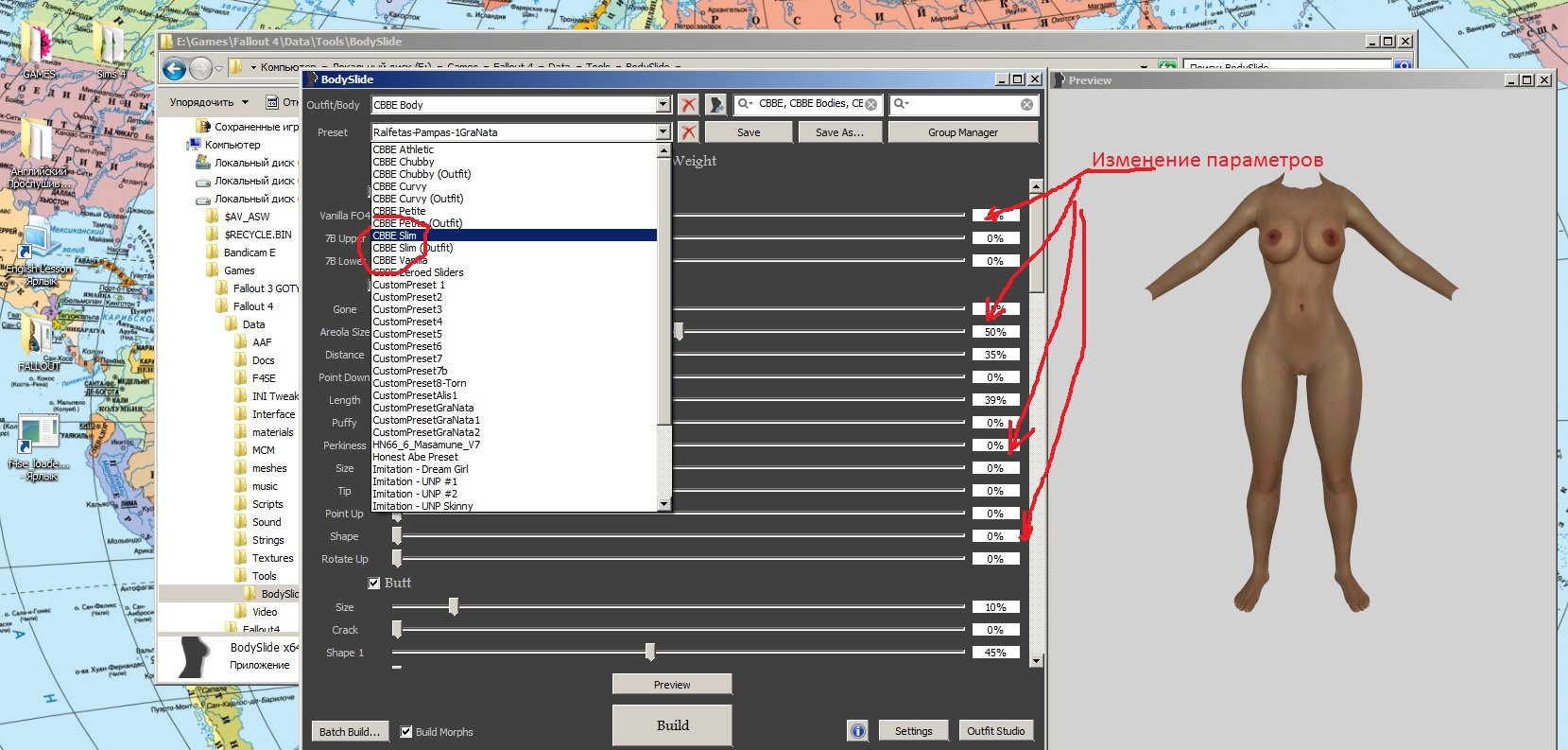Image resolution: width=1568 pixels, height=750 pixels.
Task: Collapse the Preset dropdown arrow
Action: click(663, 132)
